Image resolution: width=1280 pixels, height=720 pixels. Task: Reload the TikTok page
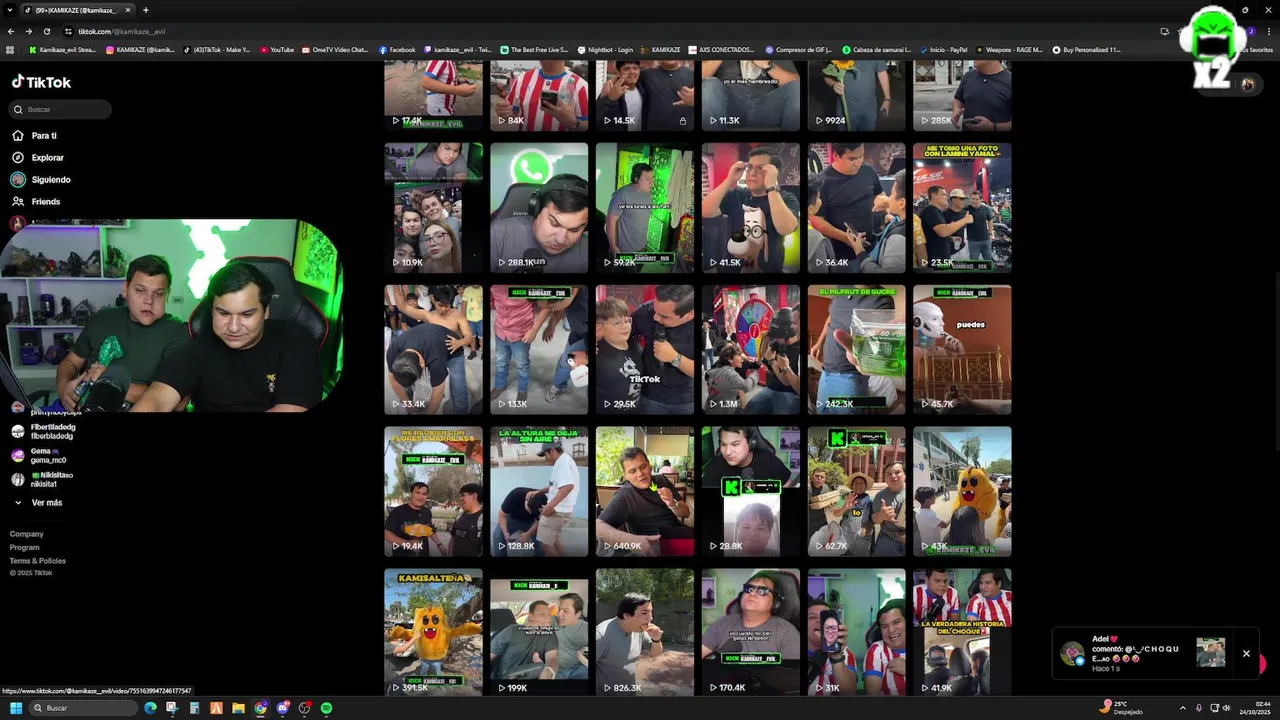pyautogui.click(x=46, y=31)
